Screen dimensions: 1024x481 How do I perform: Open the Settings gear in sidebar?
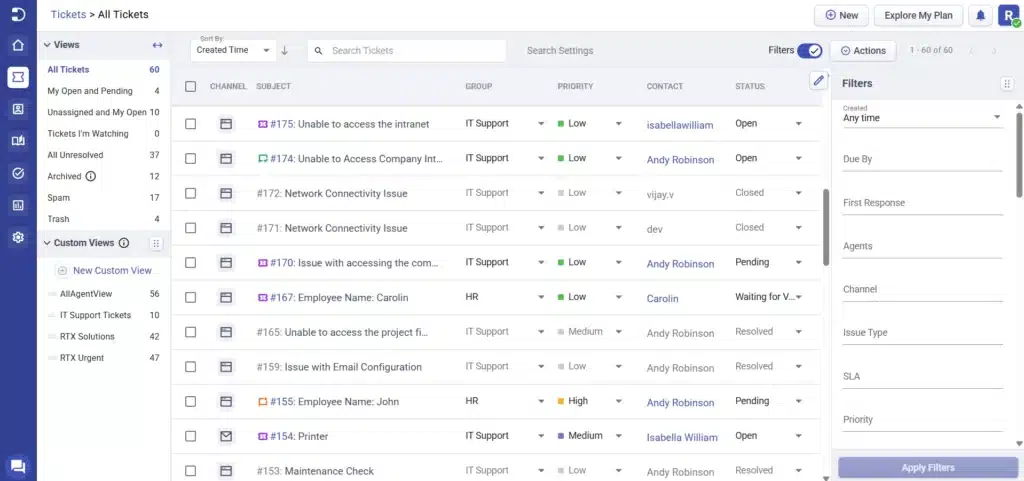pyautogui.click(x=18, y=237)
